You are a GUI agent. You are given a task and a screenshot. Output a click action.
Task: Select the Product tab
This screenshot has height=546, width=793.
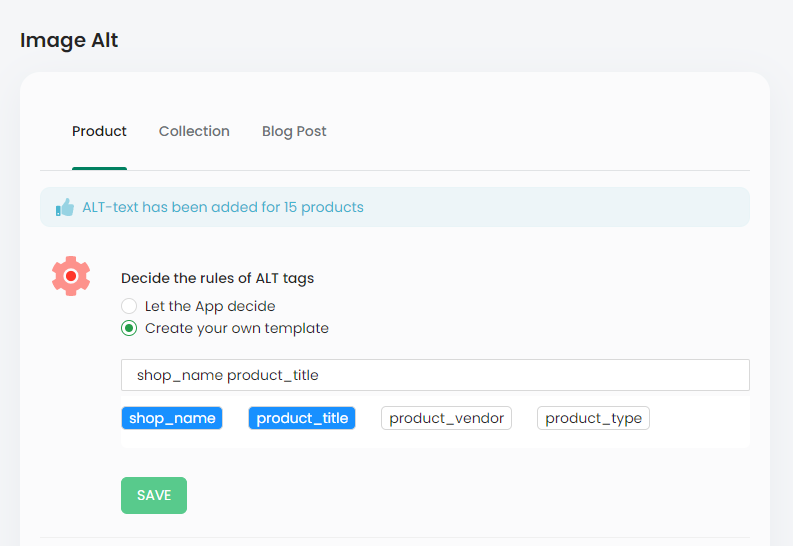click(99, 131)
